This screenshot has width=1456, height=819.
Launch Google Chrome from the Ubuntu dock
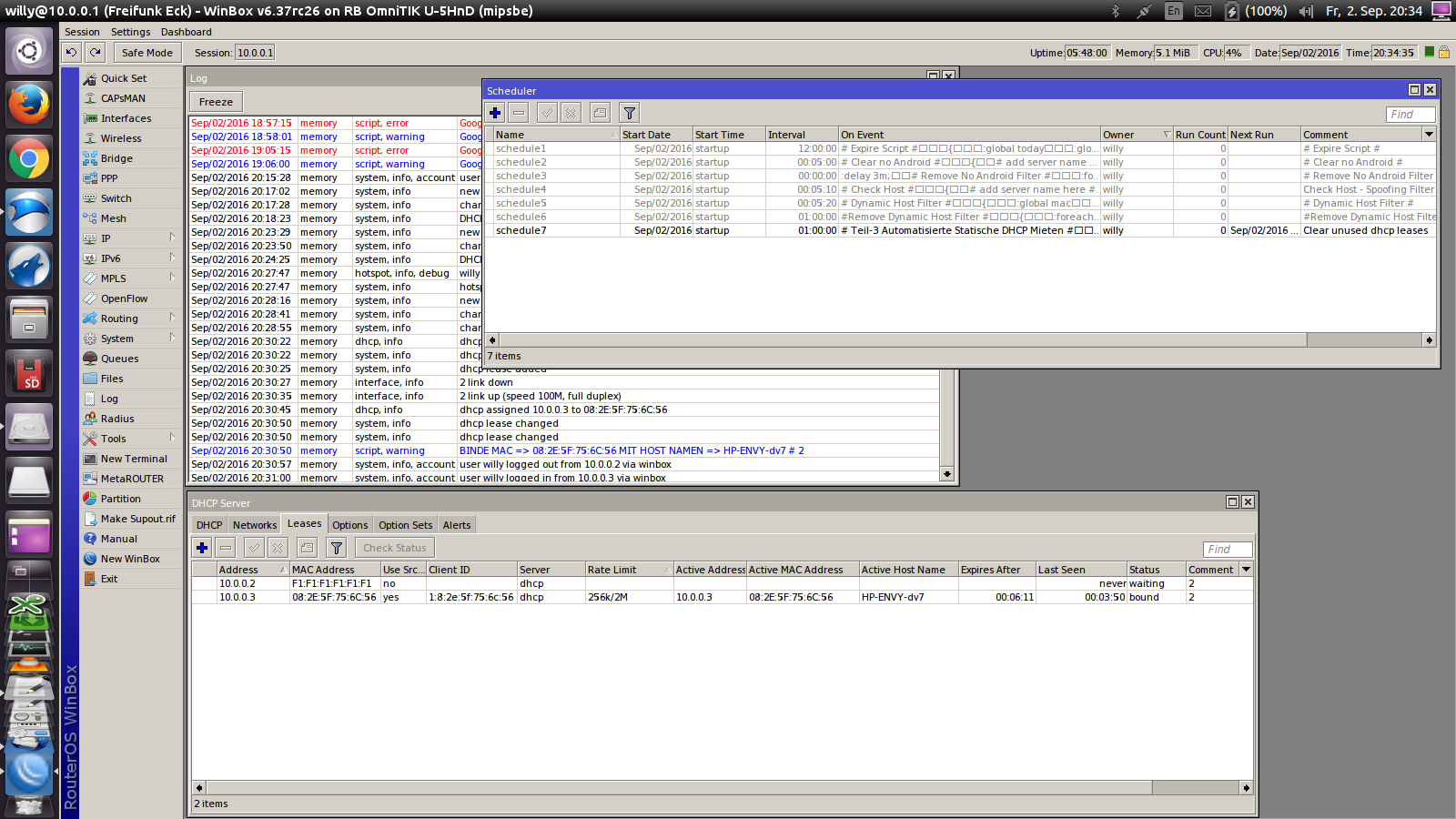click(x=29, y=159)
